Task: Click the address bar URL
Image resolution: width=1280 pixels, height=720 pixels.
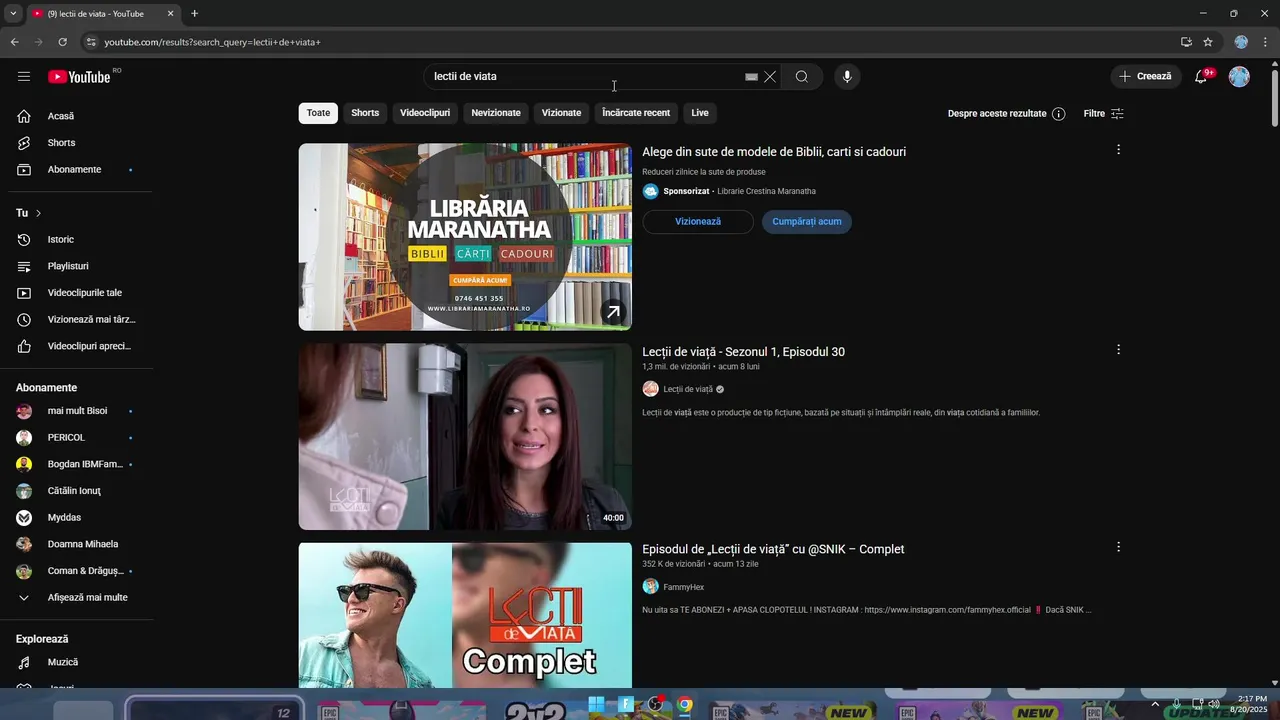Action: [212, 42]
